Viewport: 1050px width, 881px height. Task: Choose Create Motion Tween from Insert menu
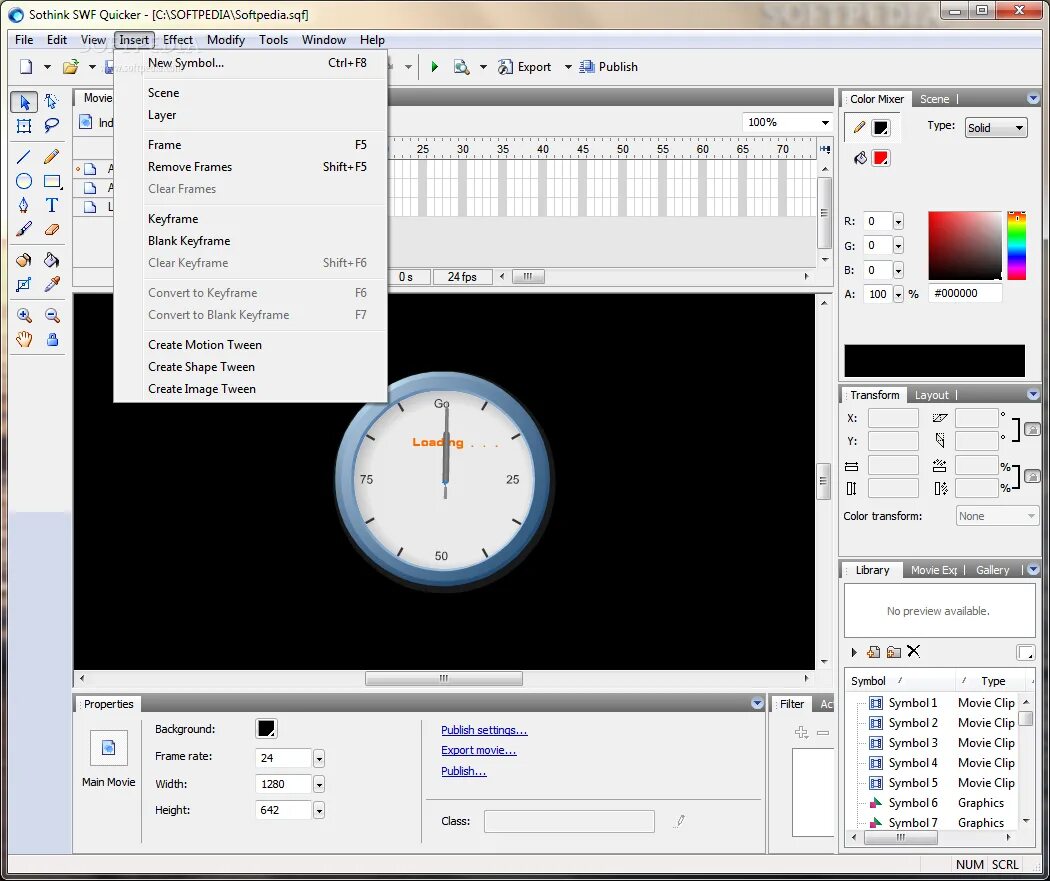point(205,345)
